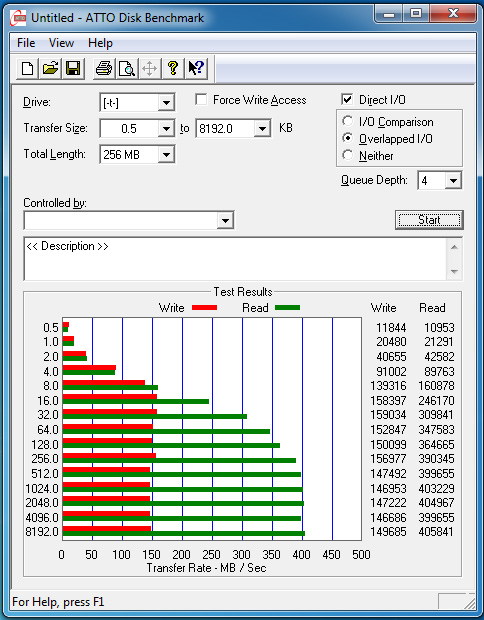Open the maximum Transfer Size 8192.0 dropdown
This screenshot has width=484, height=620.
click(263, 129)
